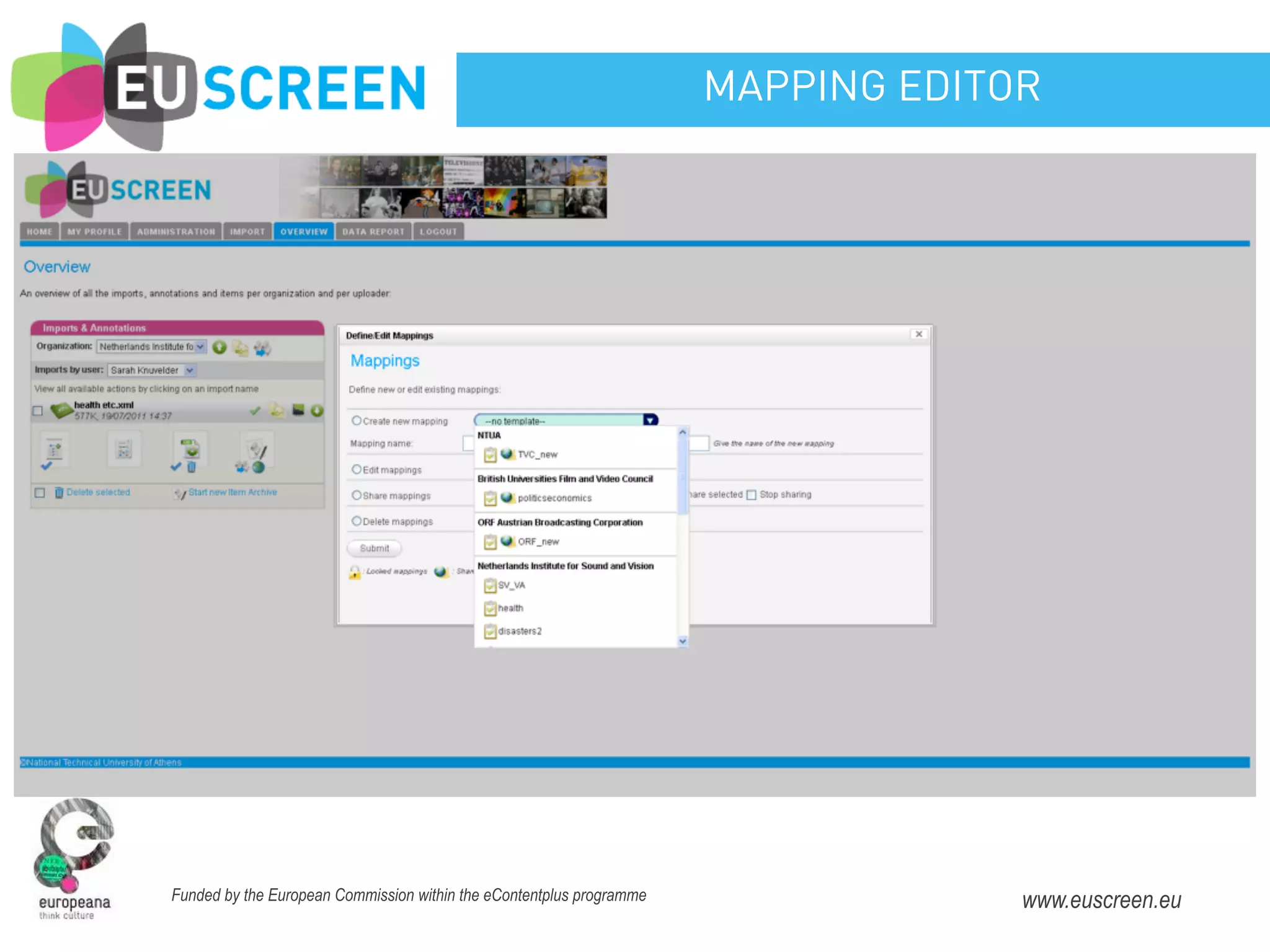Open the Organization dropdown
The image size is (1270, 952).
[x=152, y=346]
